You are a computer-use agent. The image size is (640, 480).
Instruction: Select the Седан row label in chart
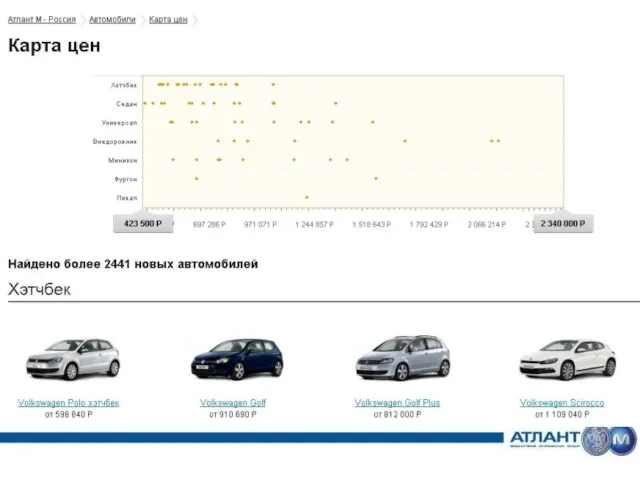click(126, 103)
